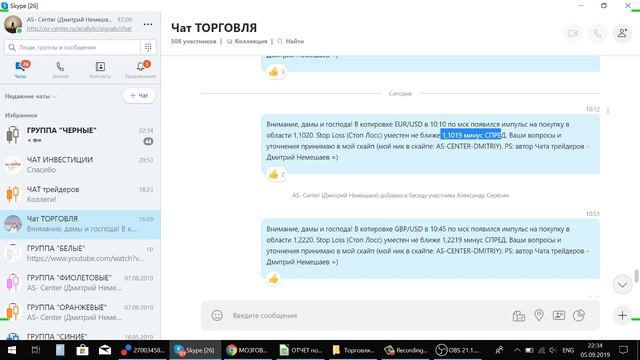This screenshot has height=360, width=640.
Task: Select the Чат ТОРГОВЛЯ conversation in list
Action: point(80,224)
